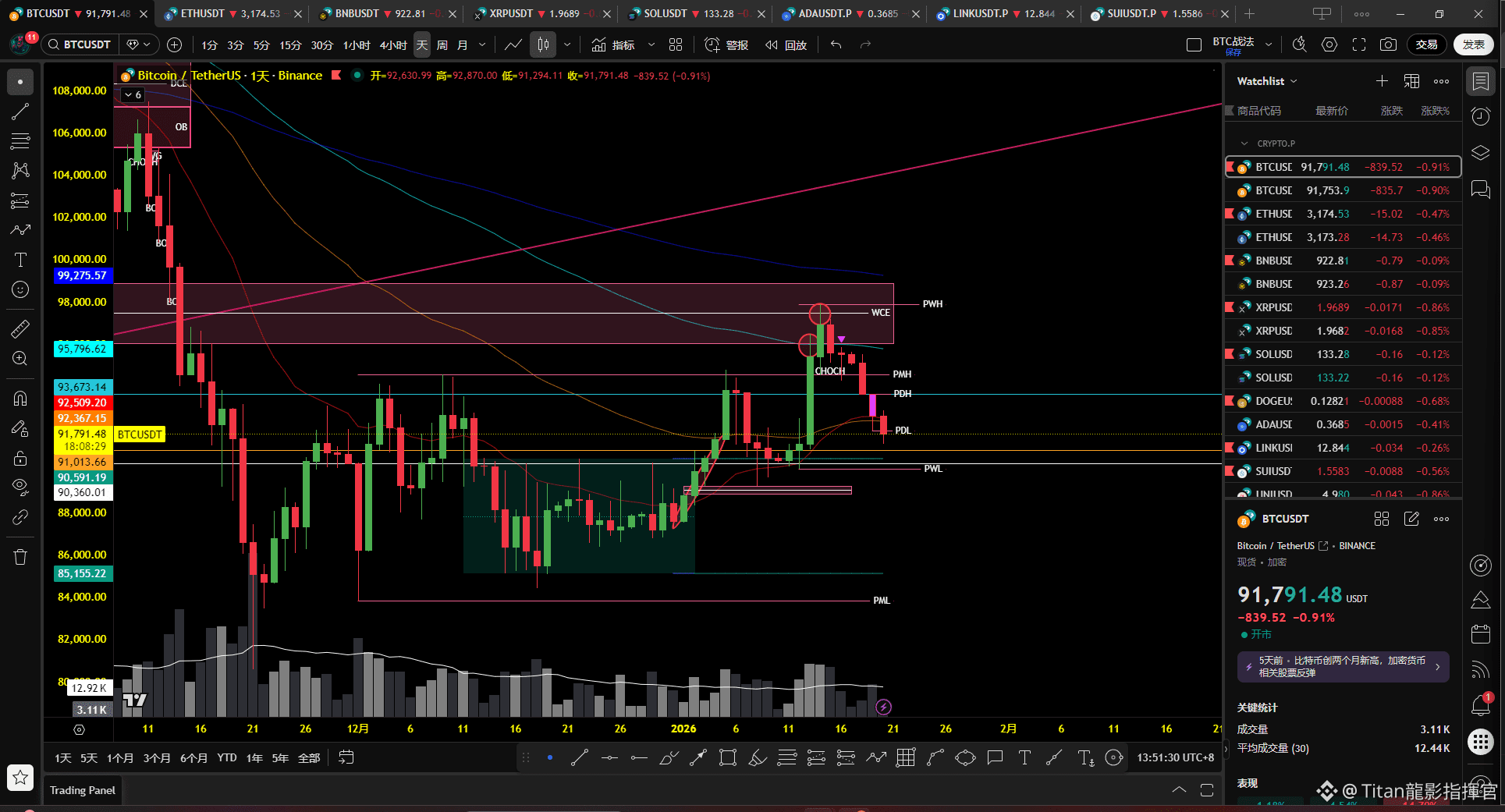Select the 4小时 timeframe button
Viewport: 1505px width, 812px height.
point(393,44)
